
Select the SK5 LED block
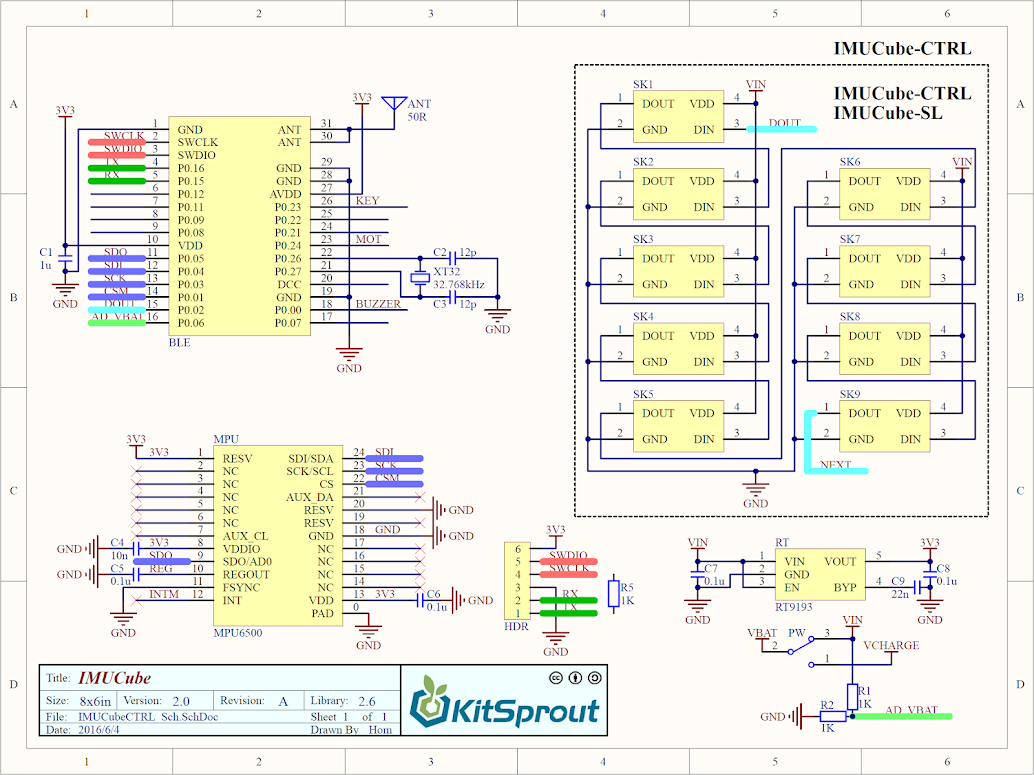[679, 426]
